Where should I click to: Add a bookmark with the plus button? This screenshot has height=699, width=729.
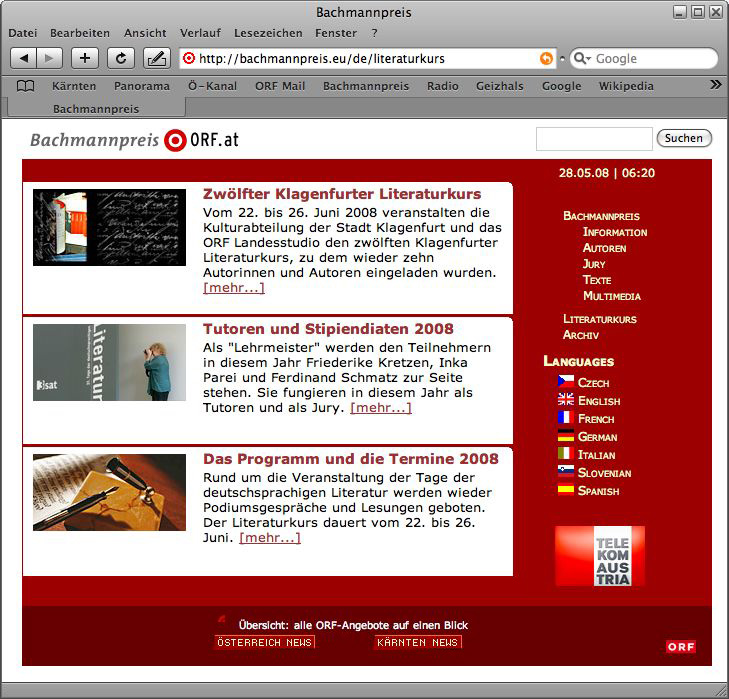click(85, 58)
